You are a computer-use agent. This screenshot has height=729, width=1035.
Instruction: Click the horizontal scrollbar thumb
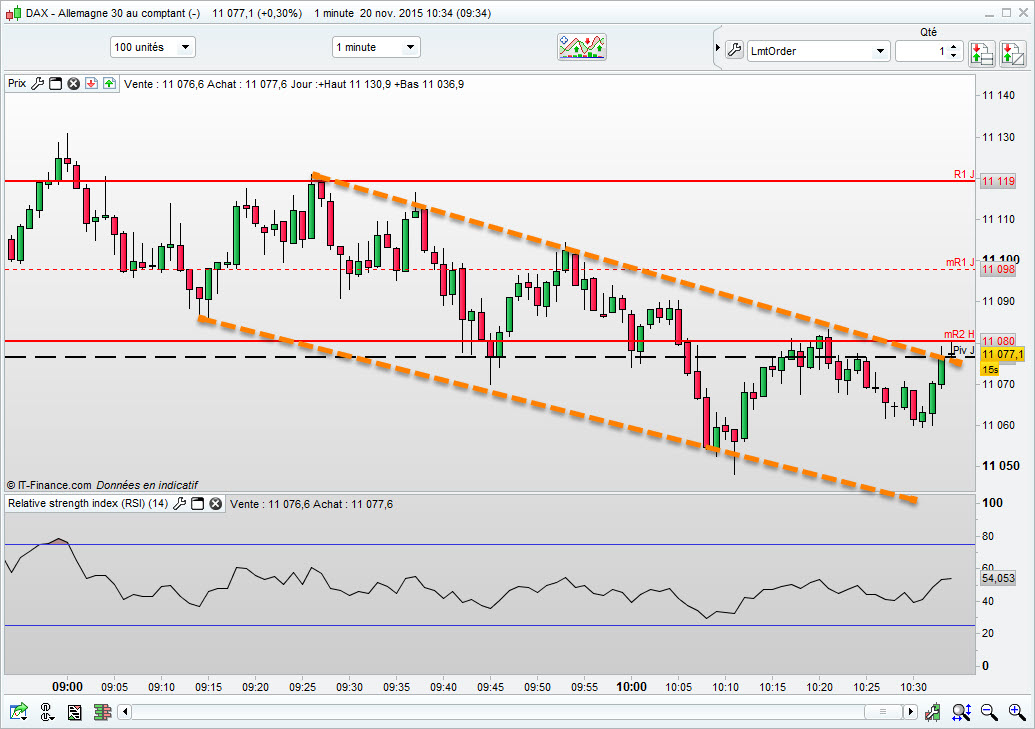tap(883, 712)
